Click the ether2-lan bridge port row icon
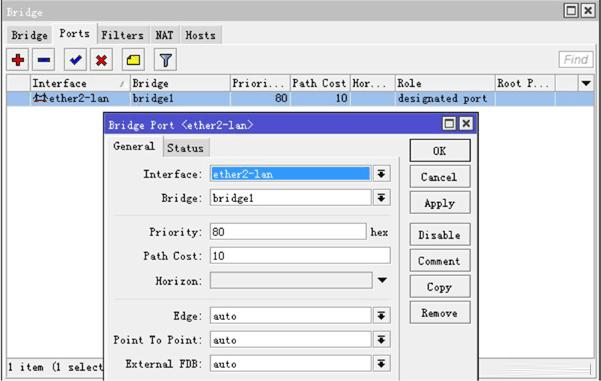The width and height of the screenshot is (601, 381). 40,98
